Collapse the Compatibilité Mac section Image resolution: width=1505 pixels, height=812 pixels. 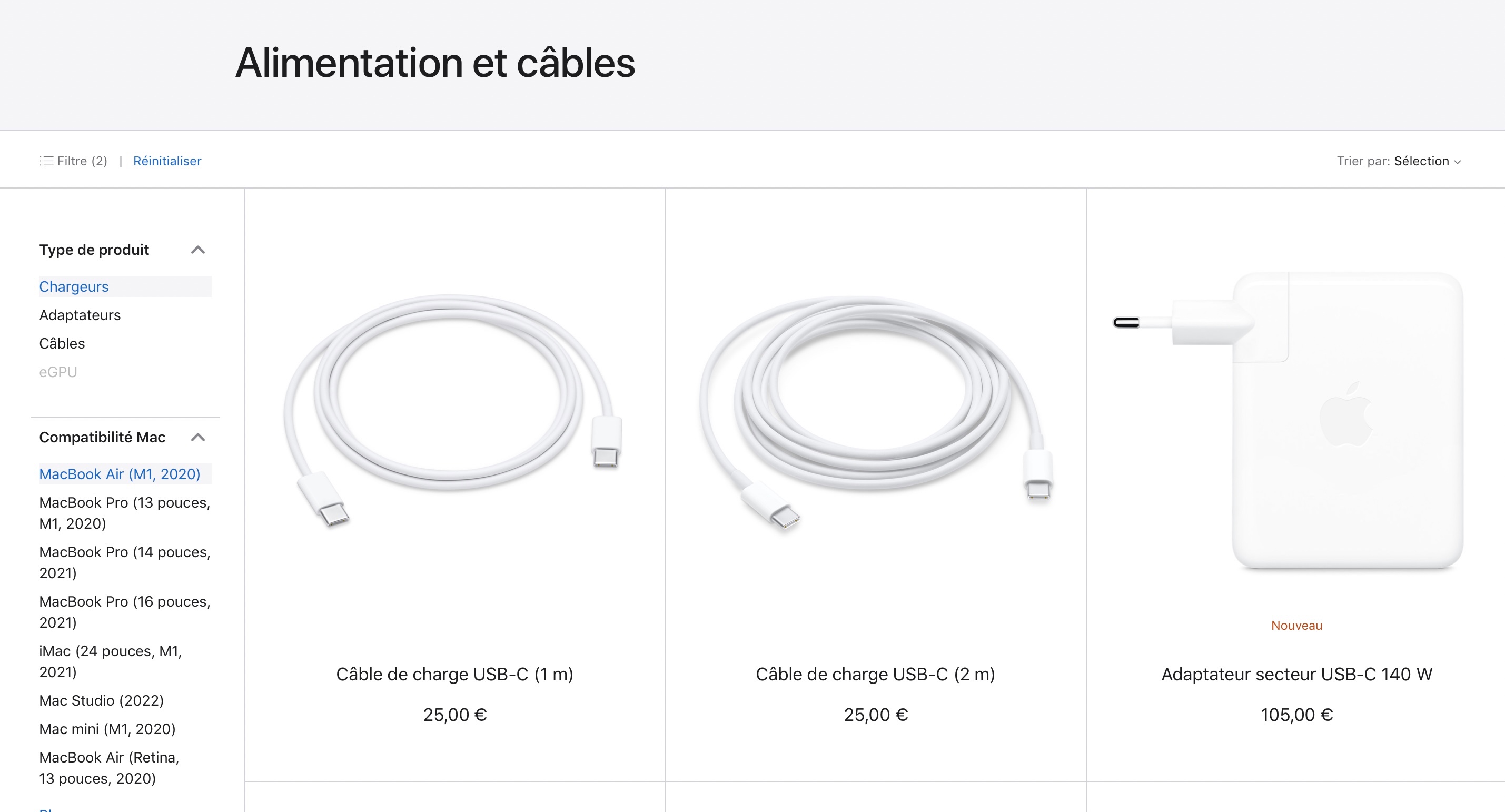coord(198,438)
